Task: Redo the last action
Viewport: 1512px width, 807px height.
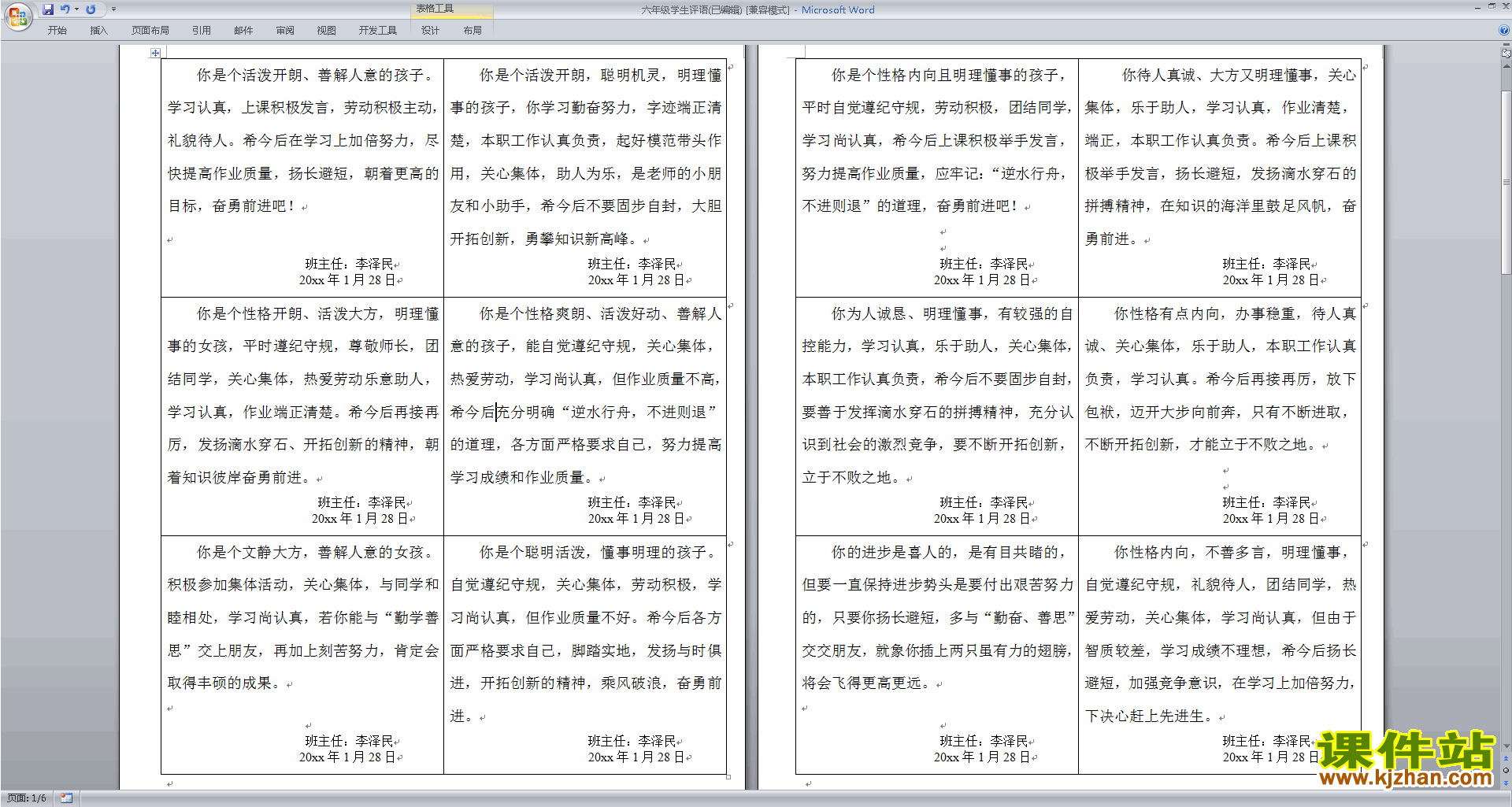Action: click(x=91, y=9)
